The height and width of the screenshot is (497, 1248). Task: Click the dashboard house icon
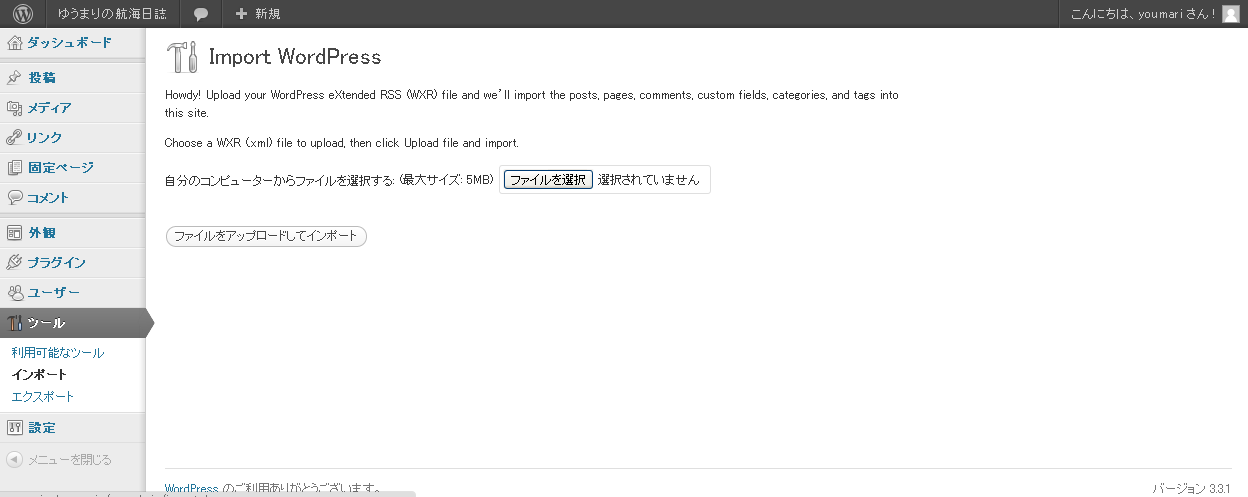point(14,42)
